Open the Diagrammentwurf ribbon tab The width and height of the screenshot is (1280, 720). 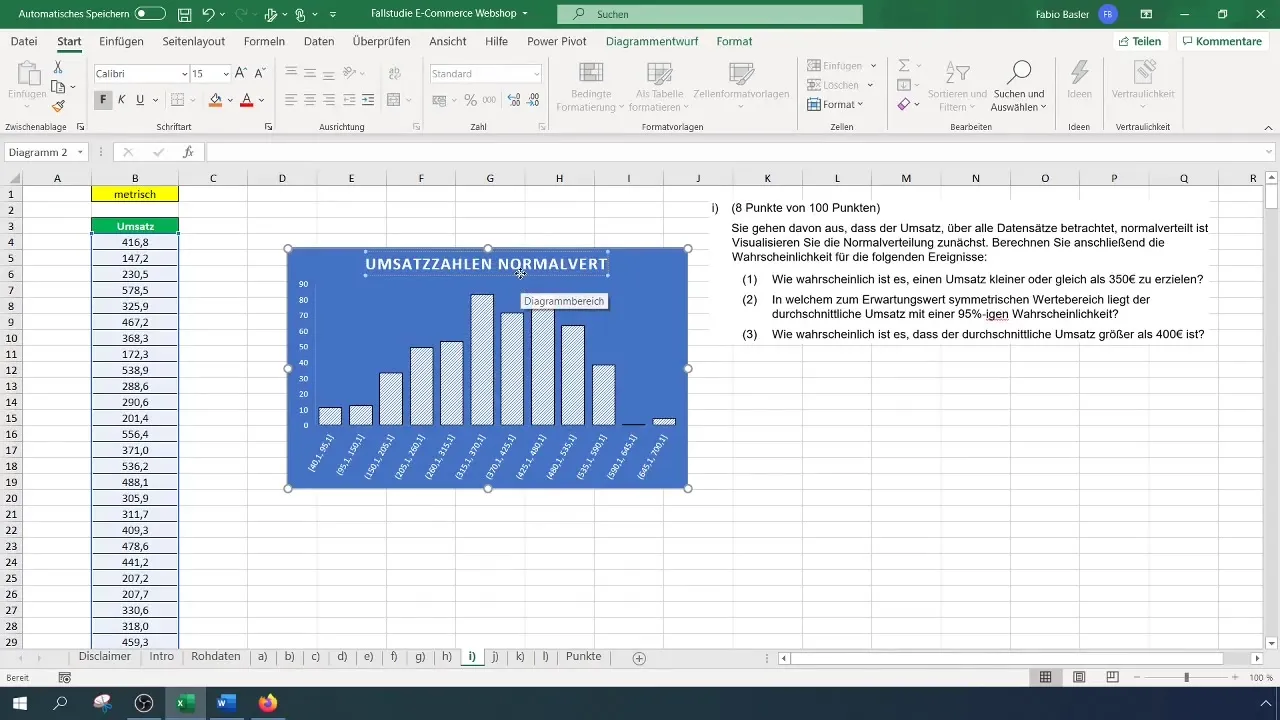pyautogui.click(x=652, y=41)
